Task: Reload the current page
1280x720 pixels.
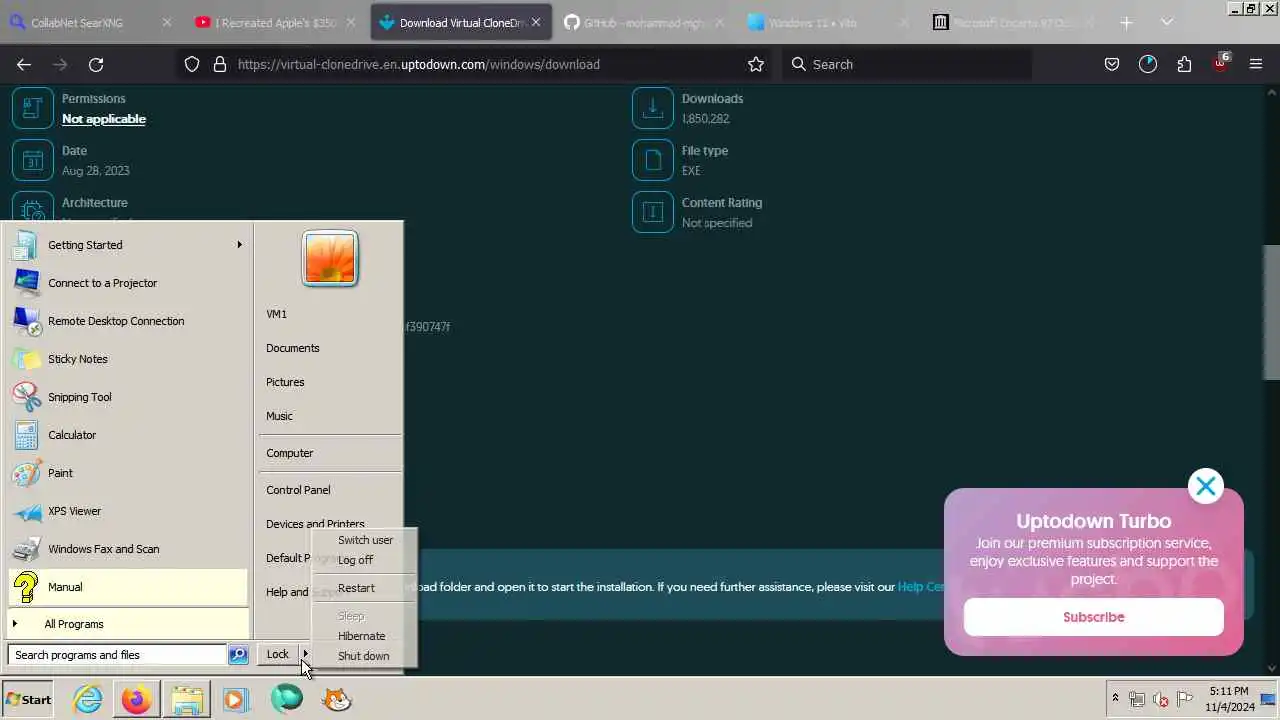Action: coord(96,64)
